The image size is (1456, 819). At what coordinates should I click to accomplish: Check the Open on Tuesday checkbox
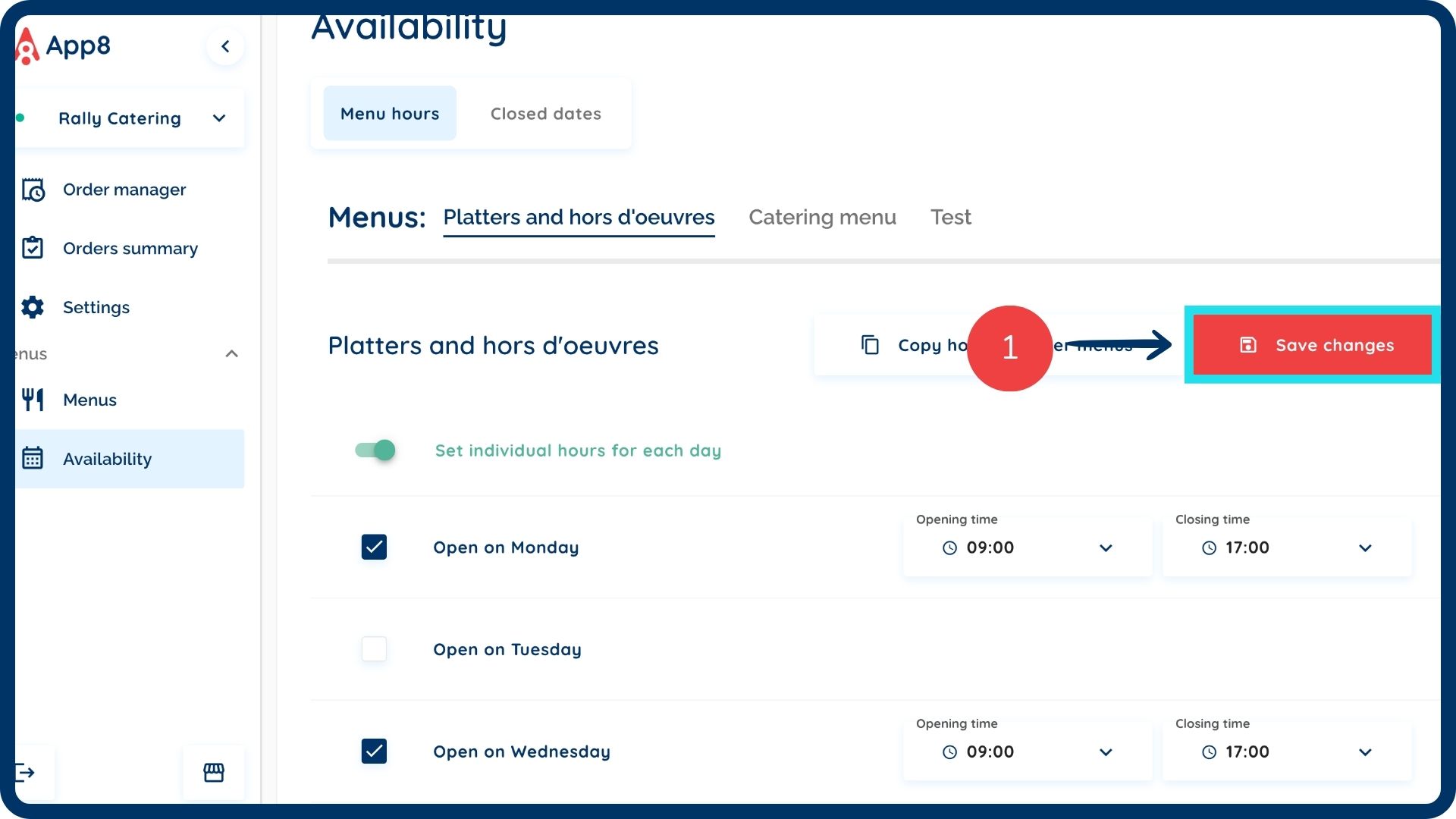tap(374, 649)
